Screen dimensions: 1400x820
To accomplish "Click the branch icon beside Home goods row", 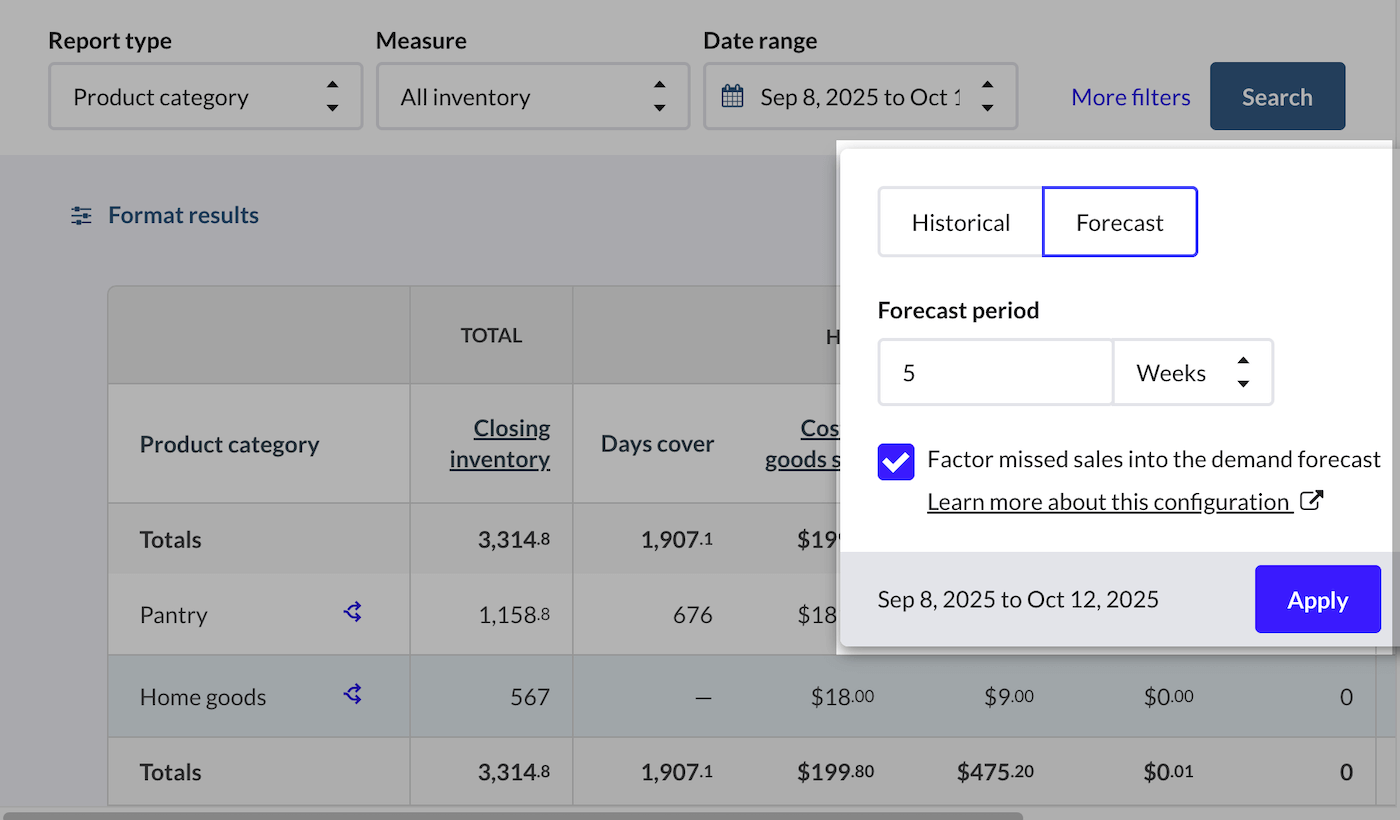I will [352, 694].
